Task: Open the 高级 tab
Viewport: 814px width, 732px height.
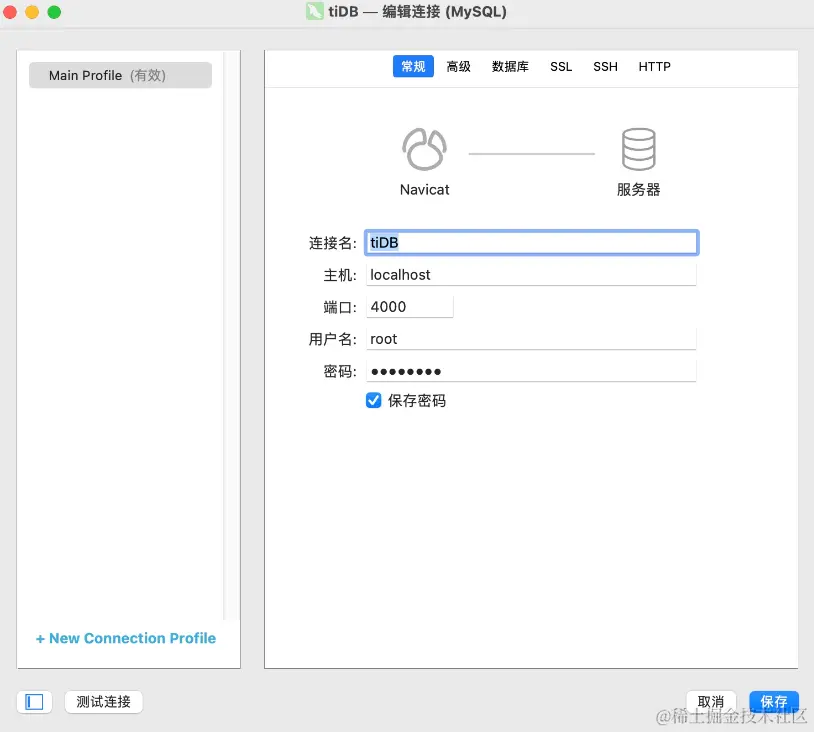Action: [x=458, y=66]
